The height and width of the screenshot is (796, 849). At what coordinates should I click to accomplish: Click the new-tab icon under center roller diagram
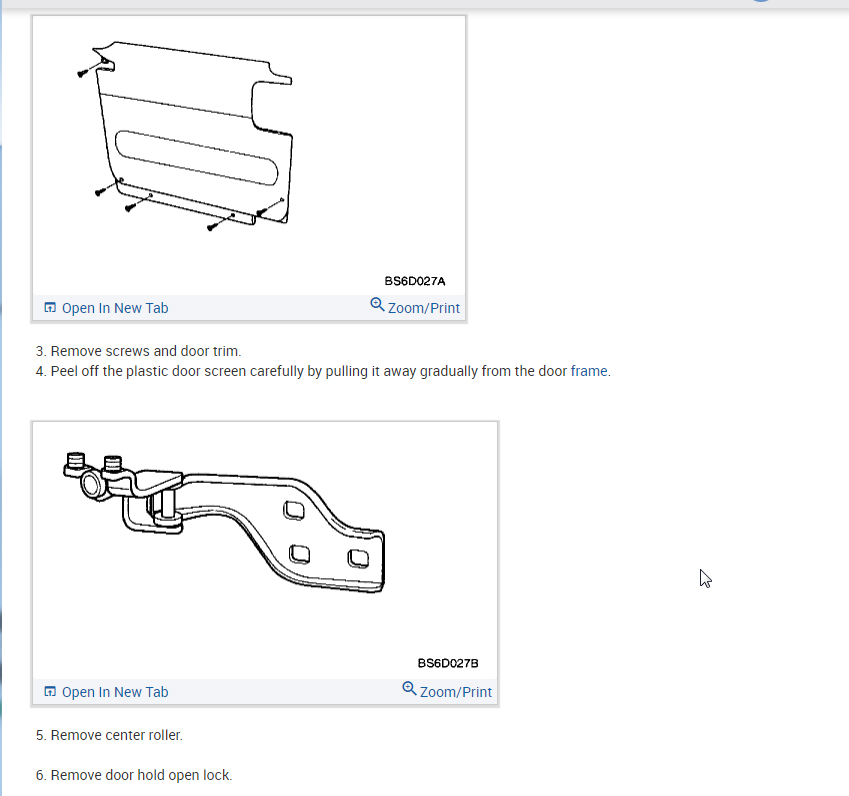[50, 691]
